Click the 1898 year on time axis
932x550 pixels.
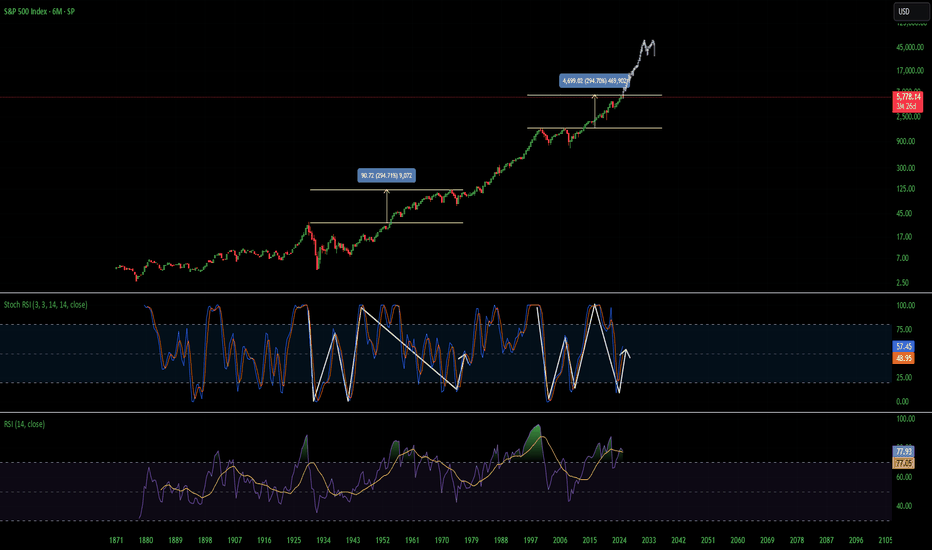pos(205,540)
